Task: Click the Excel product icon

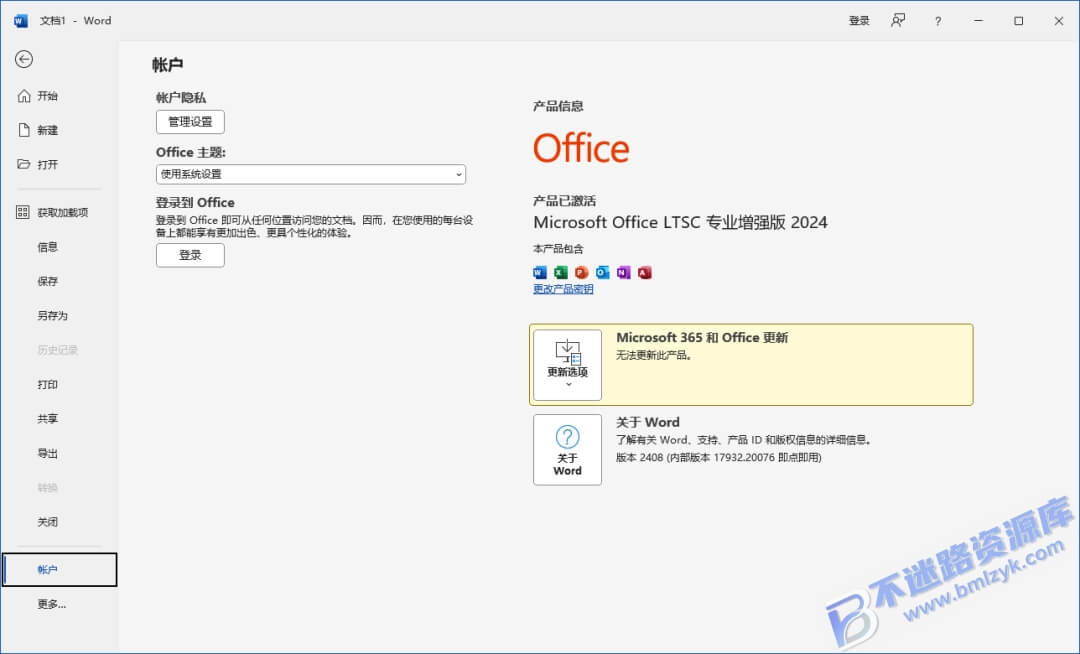Action: click(561, 273)
